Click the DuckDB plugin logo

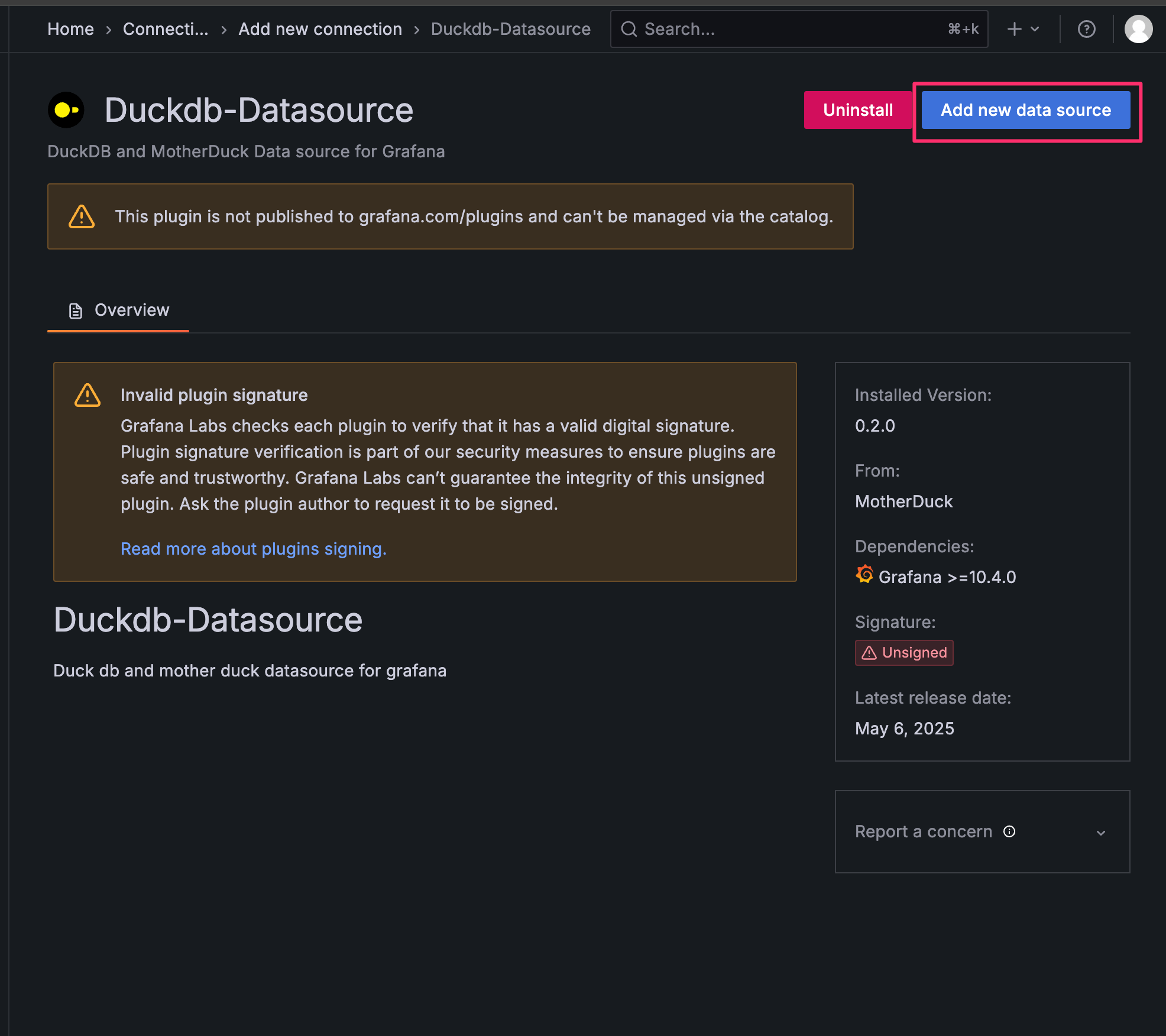point(66,110)
